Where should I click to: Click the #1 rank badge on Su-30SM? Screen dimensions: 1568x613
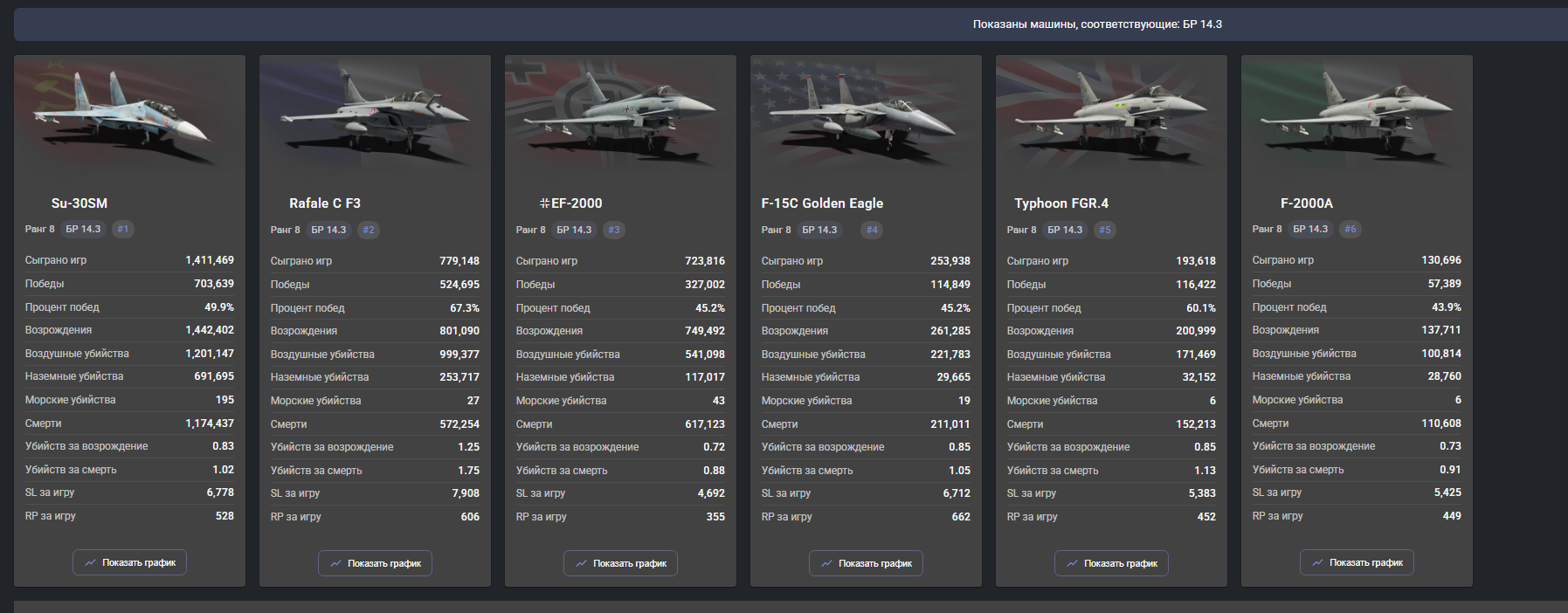coord(123,230)
